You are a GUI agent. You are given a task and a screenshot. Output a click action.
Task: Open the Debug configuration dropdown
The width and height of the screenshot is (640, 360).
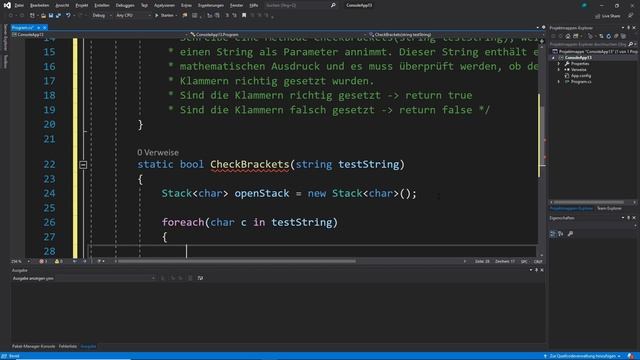[102, 16]
